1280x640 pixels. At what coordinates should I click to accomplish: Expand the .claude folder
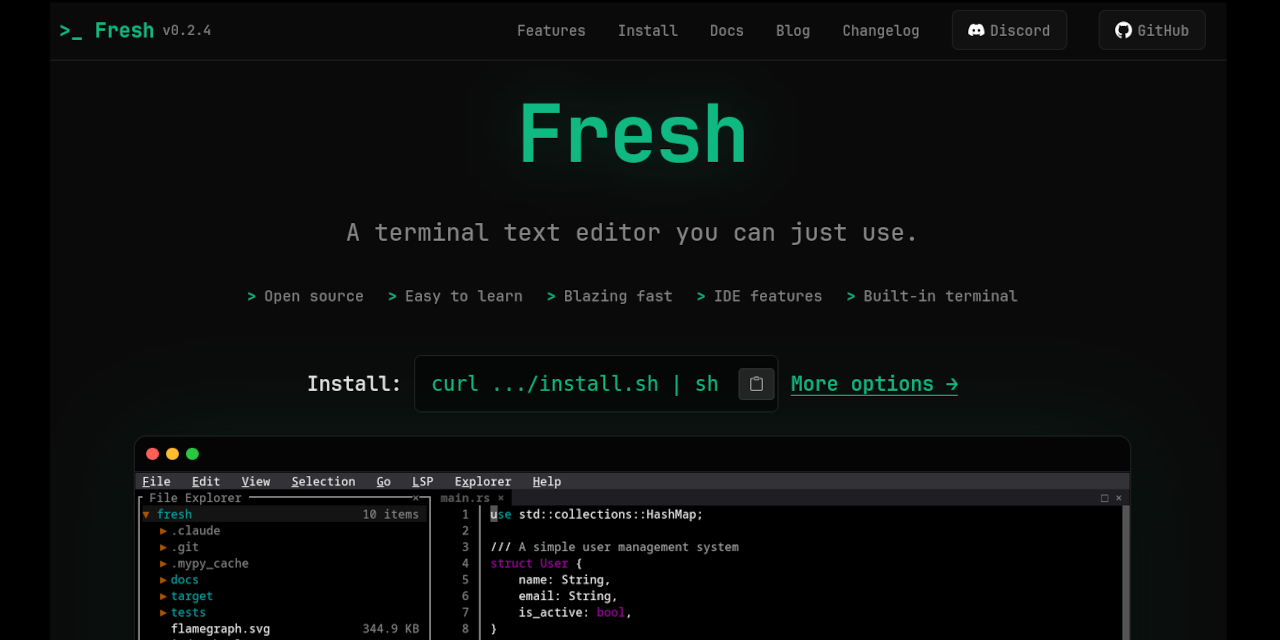[x=164, y=531]
